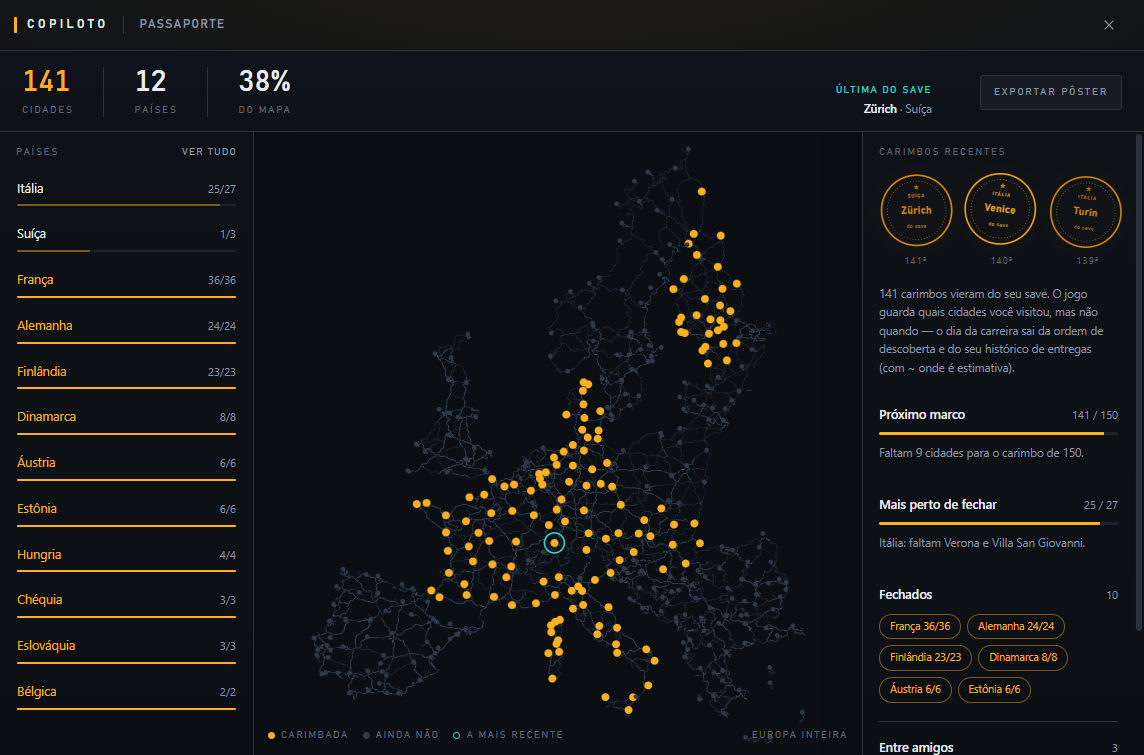The image size is (1144, 755).
Task: Click the Mais perto de fechar progress bar
Action: (998, 524)
